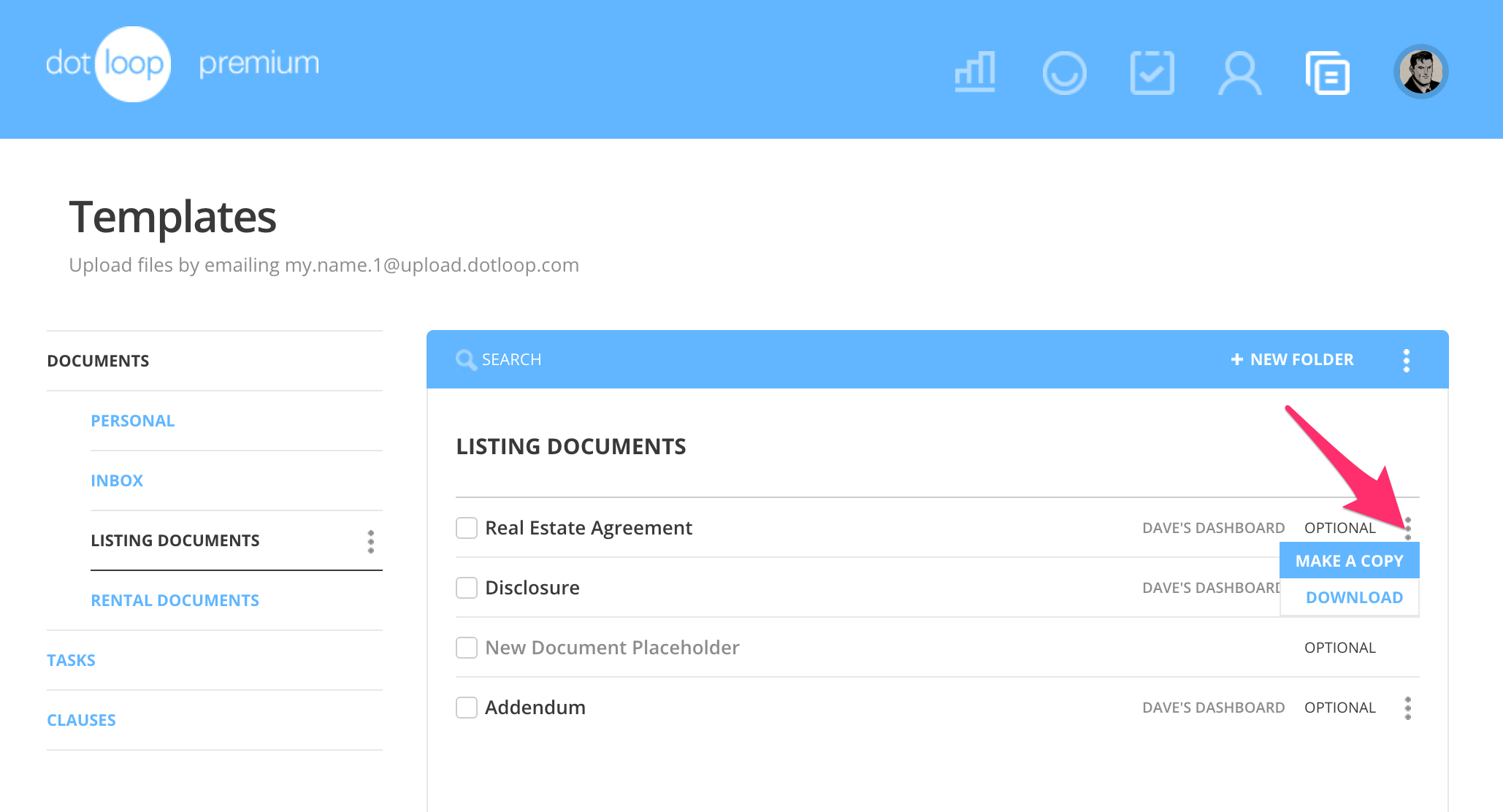This screenshot has width=1503, height=812.
Task: Open options menu beside New Folder
Action: point(1407,360)
